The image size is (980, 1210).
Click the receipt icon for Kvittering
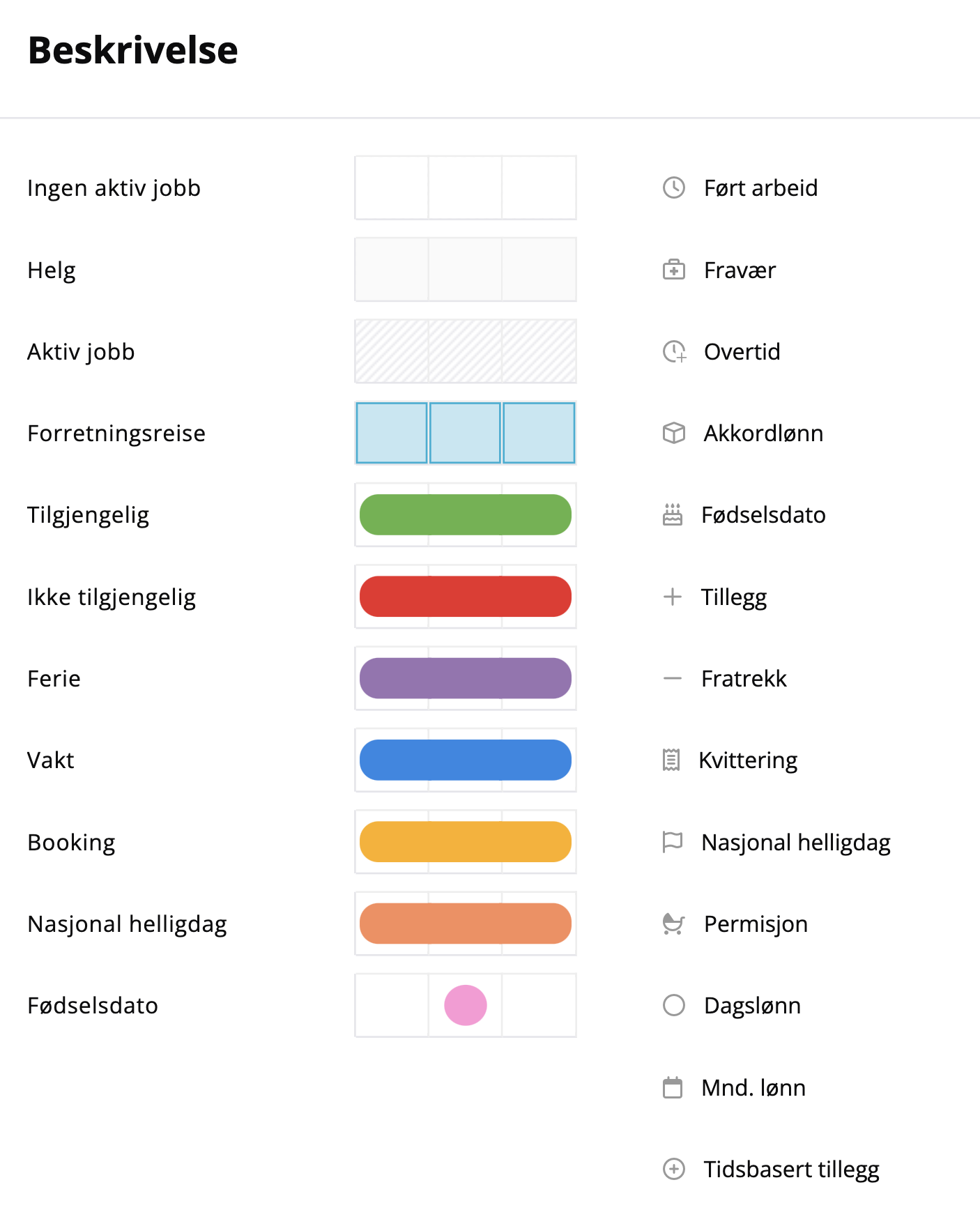tap(671, 760)
